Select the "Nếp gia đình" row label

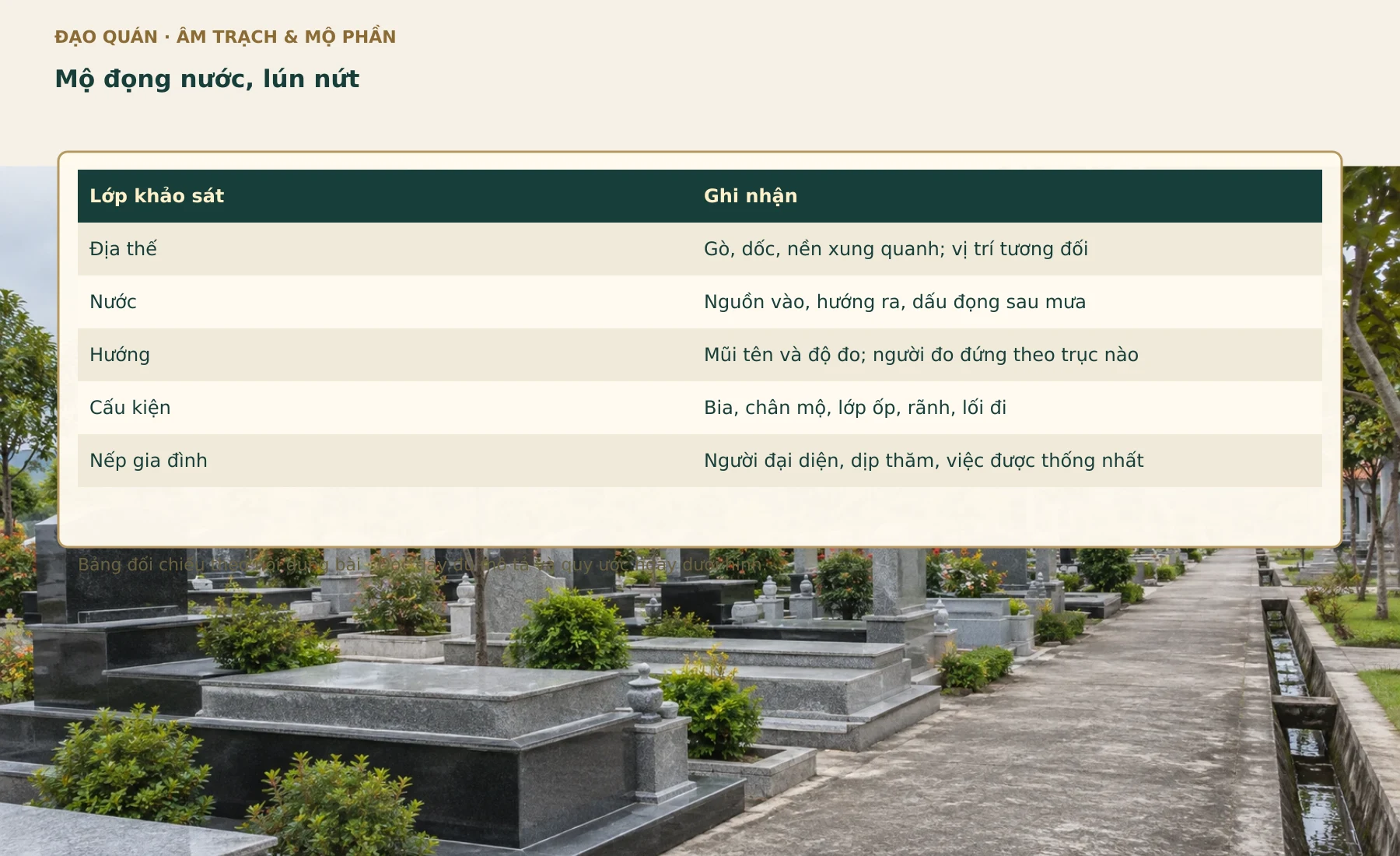pos(385,461)
